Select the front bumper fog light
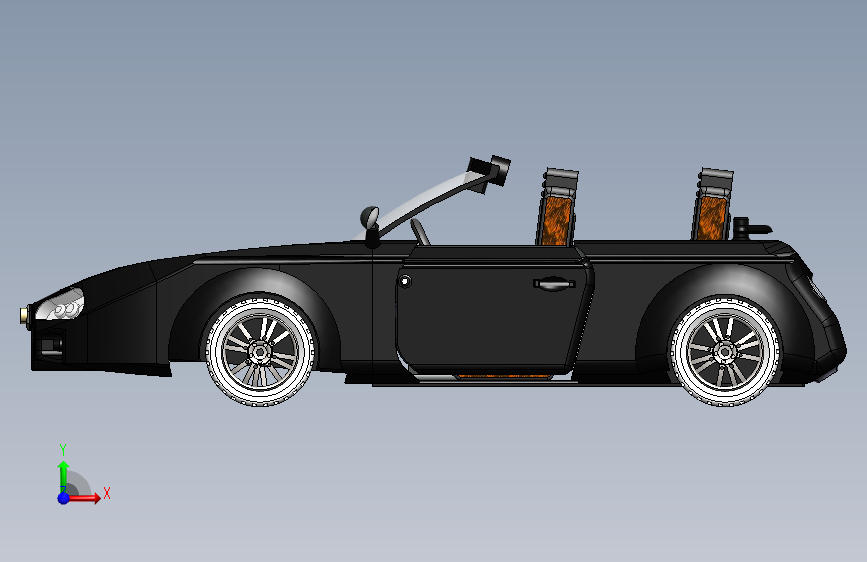867x562 pixels. [51, 345]
